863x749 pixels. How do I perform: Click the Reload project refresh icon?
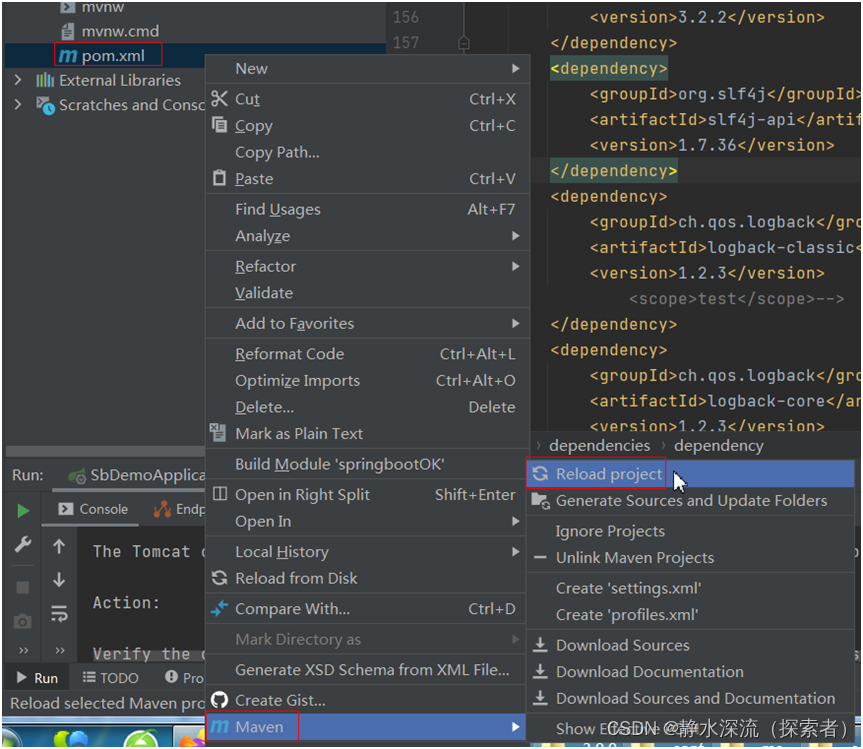pyautogui.click(x=540, y=474)
